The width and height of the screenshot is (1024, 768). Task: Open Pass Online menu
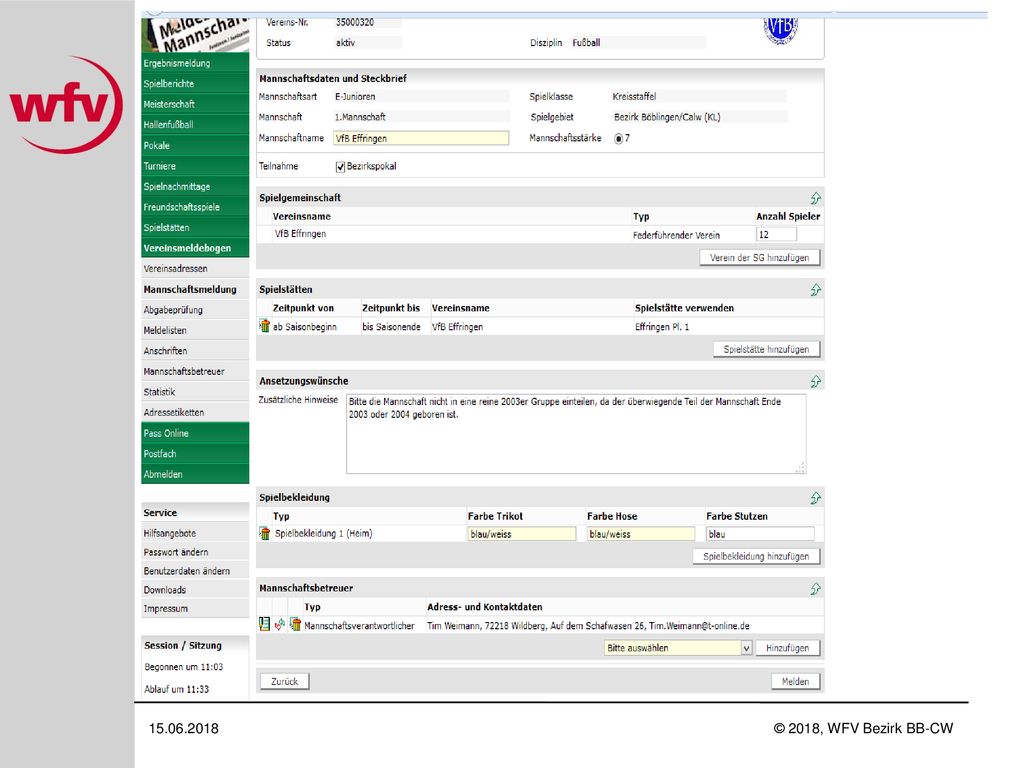click(x=195, y=433)
